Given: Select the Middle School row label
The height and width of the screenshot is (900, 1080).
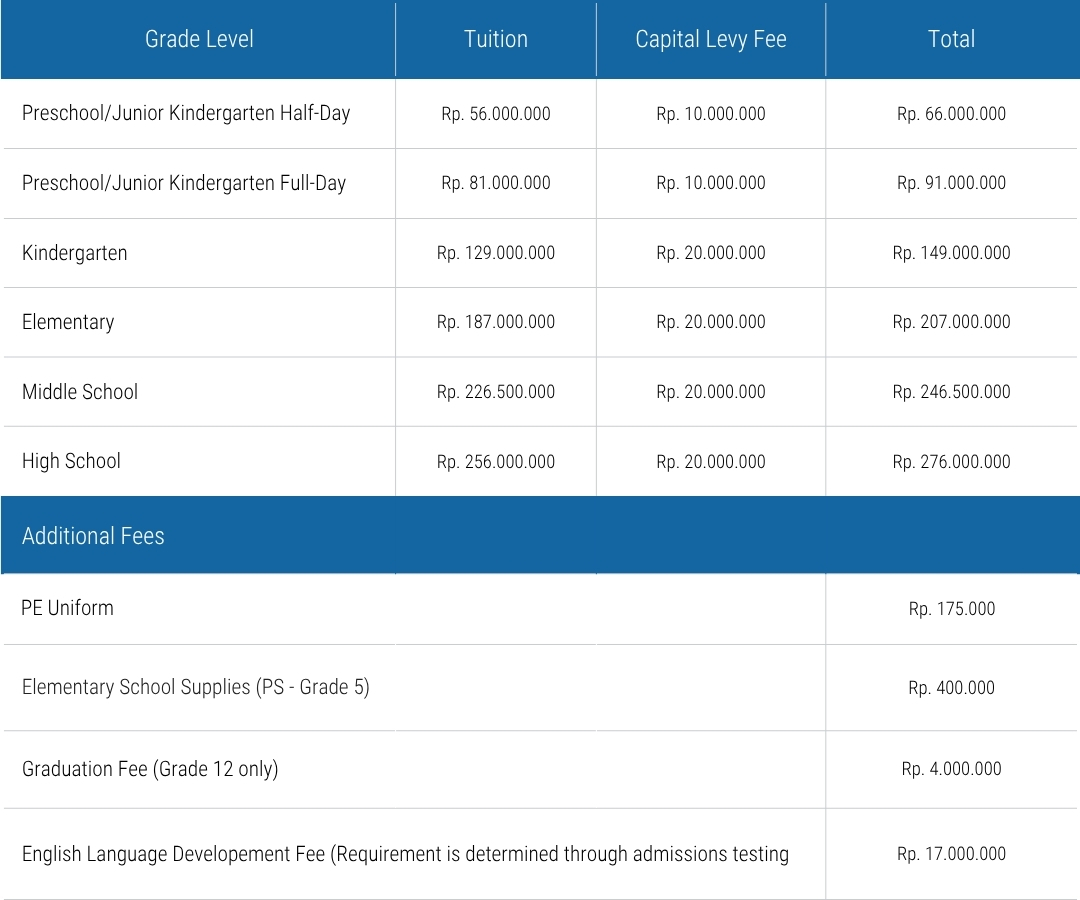Looking at the screenshot, I should point(80,392).
